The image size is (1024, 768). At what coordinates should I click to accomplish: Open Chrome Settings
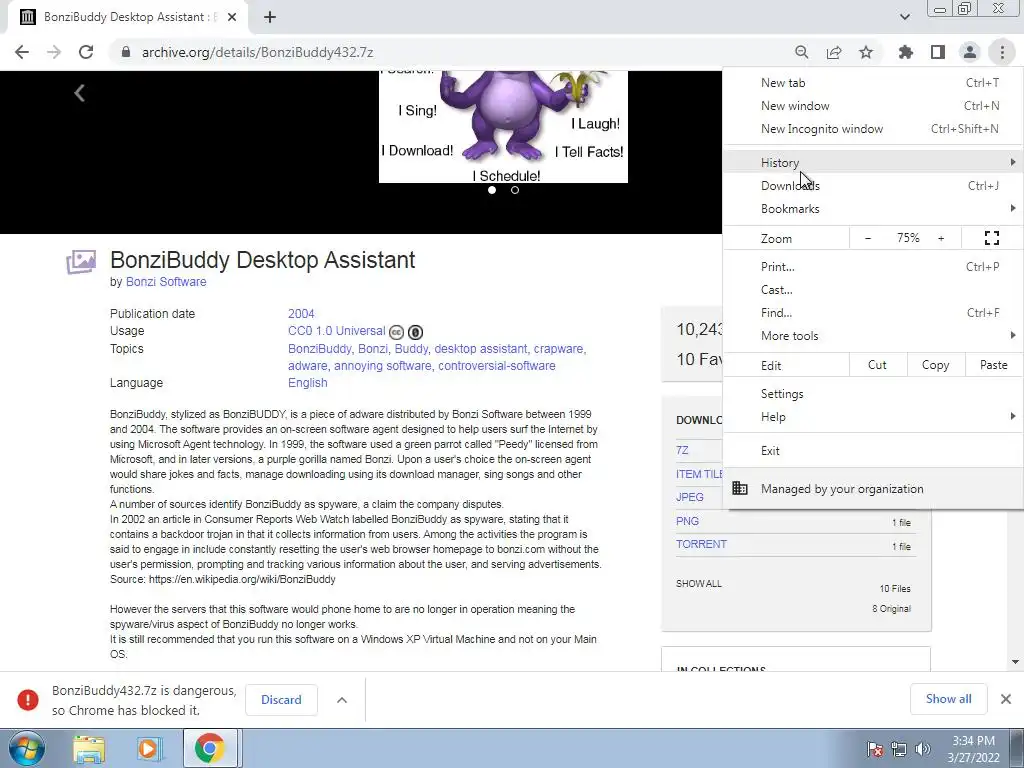[x=872, y=394]
